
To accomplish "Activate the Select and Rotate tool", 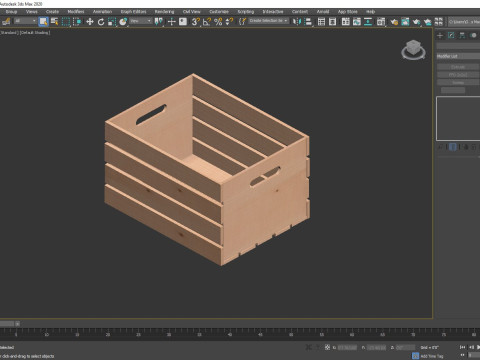I will (x=101, y=22).
